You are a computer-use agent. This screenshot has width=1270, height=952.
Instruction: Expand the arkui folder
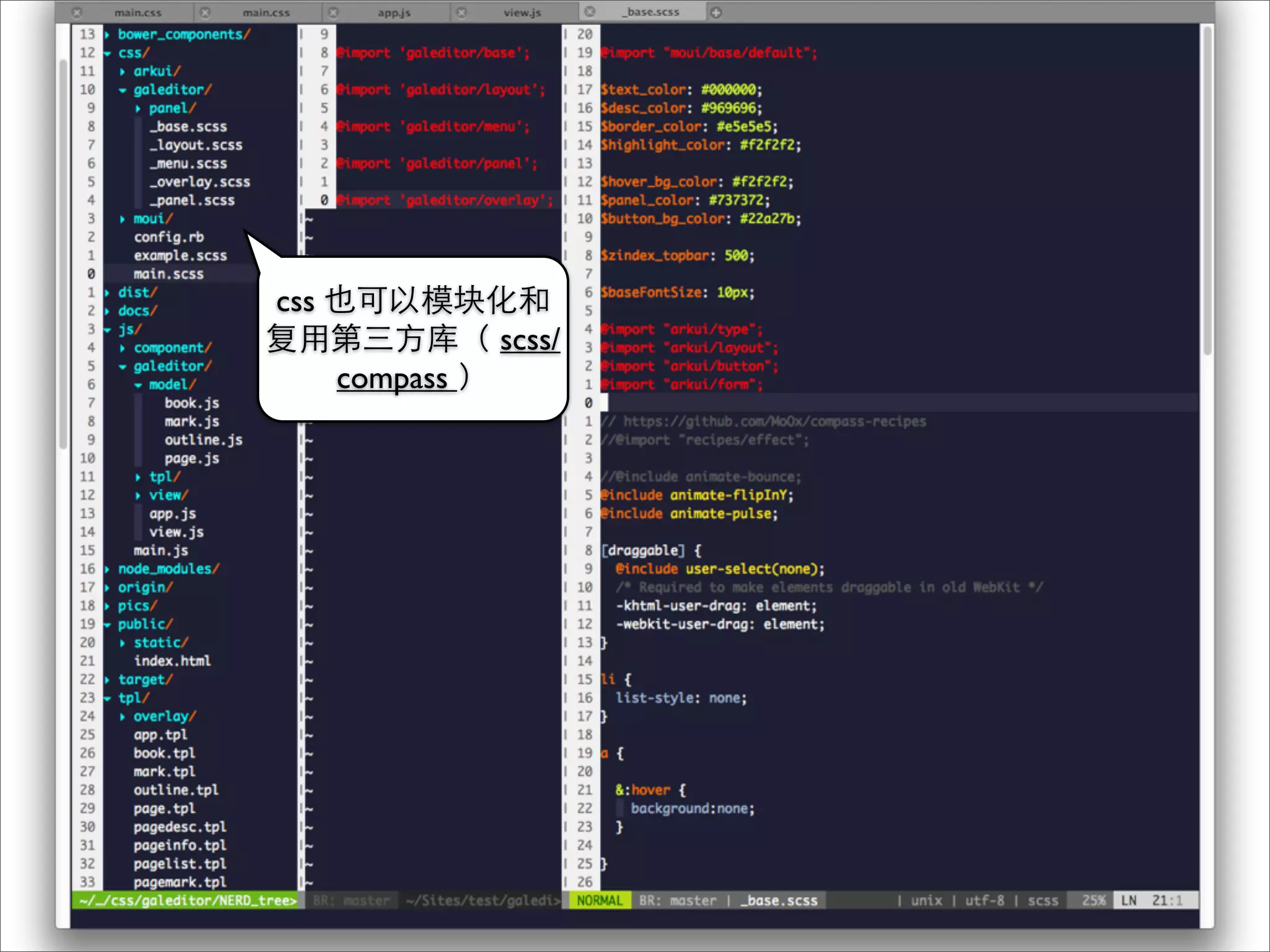pyautogui.click(x=122, y=72)
